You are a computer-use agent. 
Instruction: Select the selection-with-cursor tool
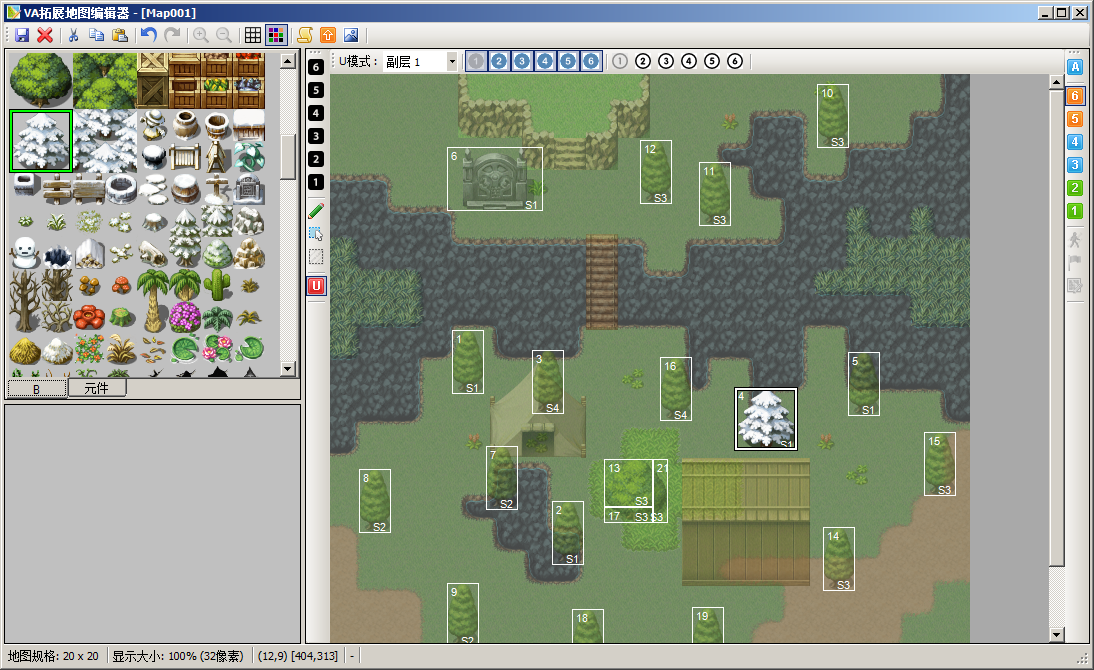coord(316,234)
